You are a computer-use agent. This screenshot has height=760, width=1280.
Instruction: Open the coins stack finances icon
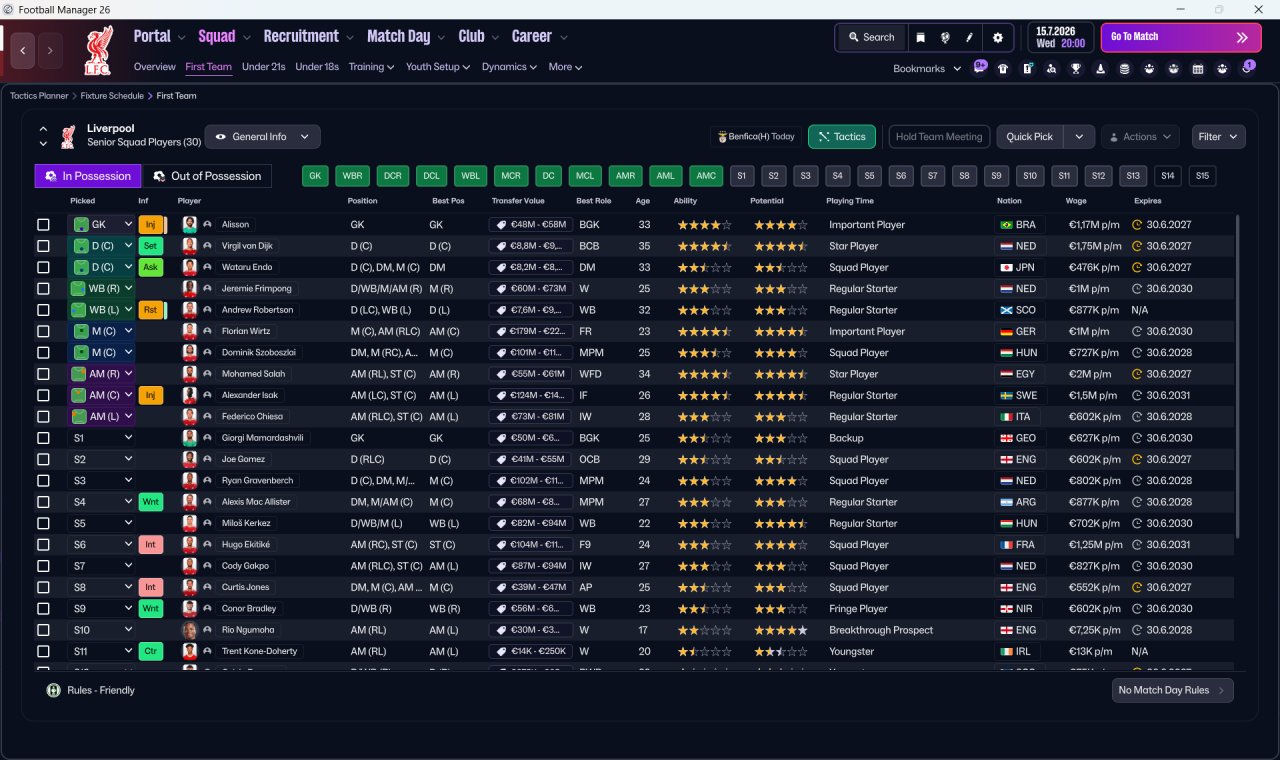tap(1125, 69)
